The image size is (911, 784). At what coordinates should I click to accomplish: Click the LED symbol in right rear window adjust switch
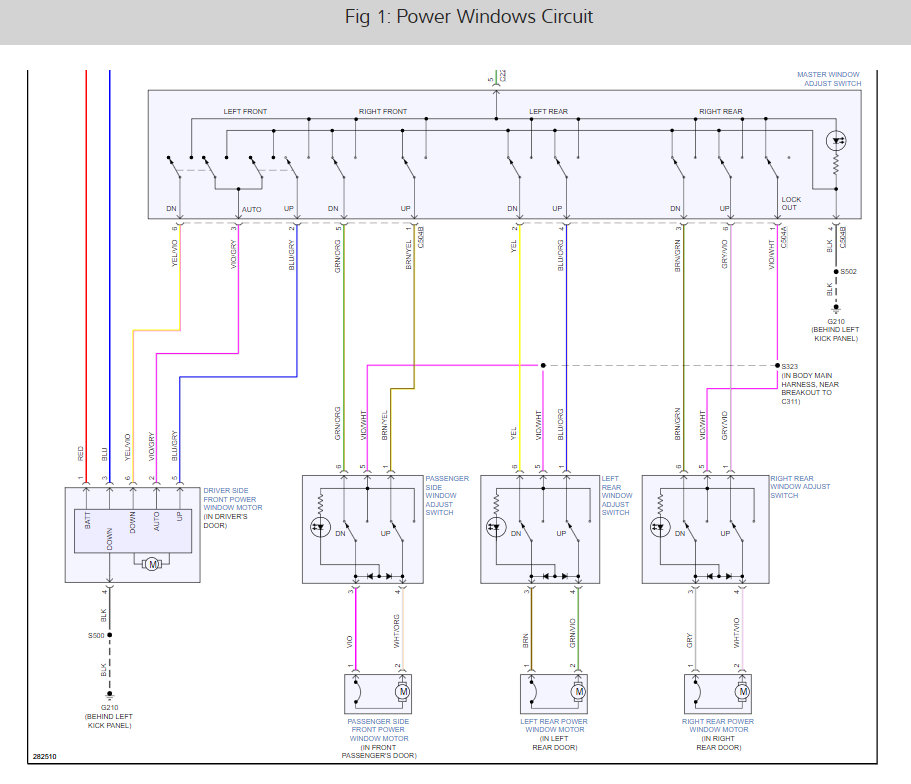tap(660, 527)
